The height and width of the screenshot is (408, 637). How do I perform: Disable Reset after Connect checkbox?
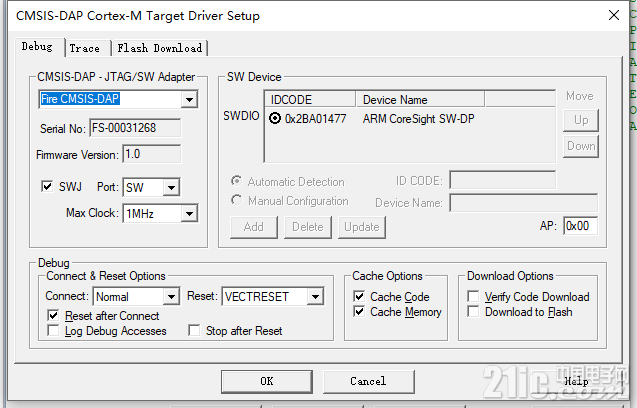pos(53,315)
